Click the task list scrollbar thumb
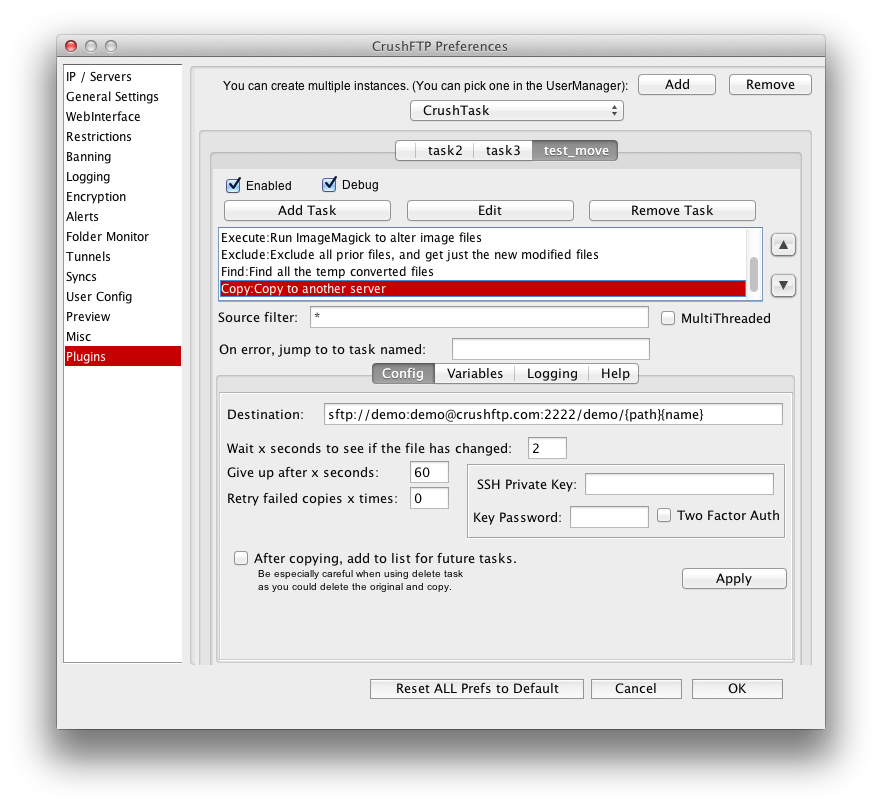 point(753,274)
